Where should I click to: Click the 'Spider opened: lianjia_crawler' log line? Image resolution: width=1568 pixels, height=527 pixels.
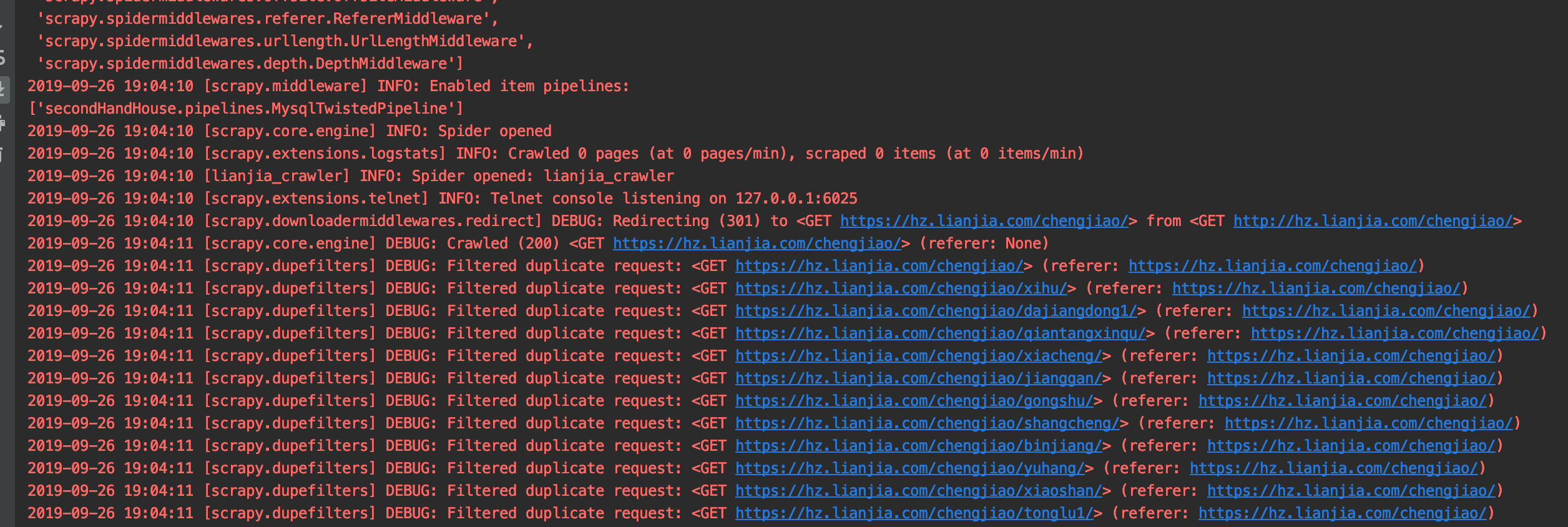click(x=351, y=176)
